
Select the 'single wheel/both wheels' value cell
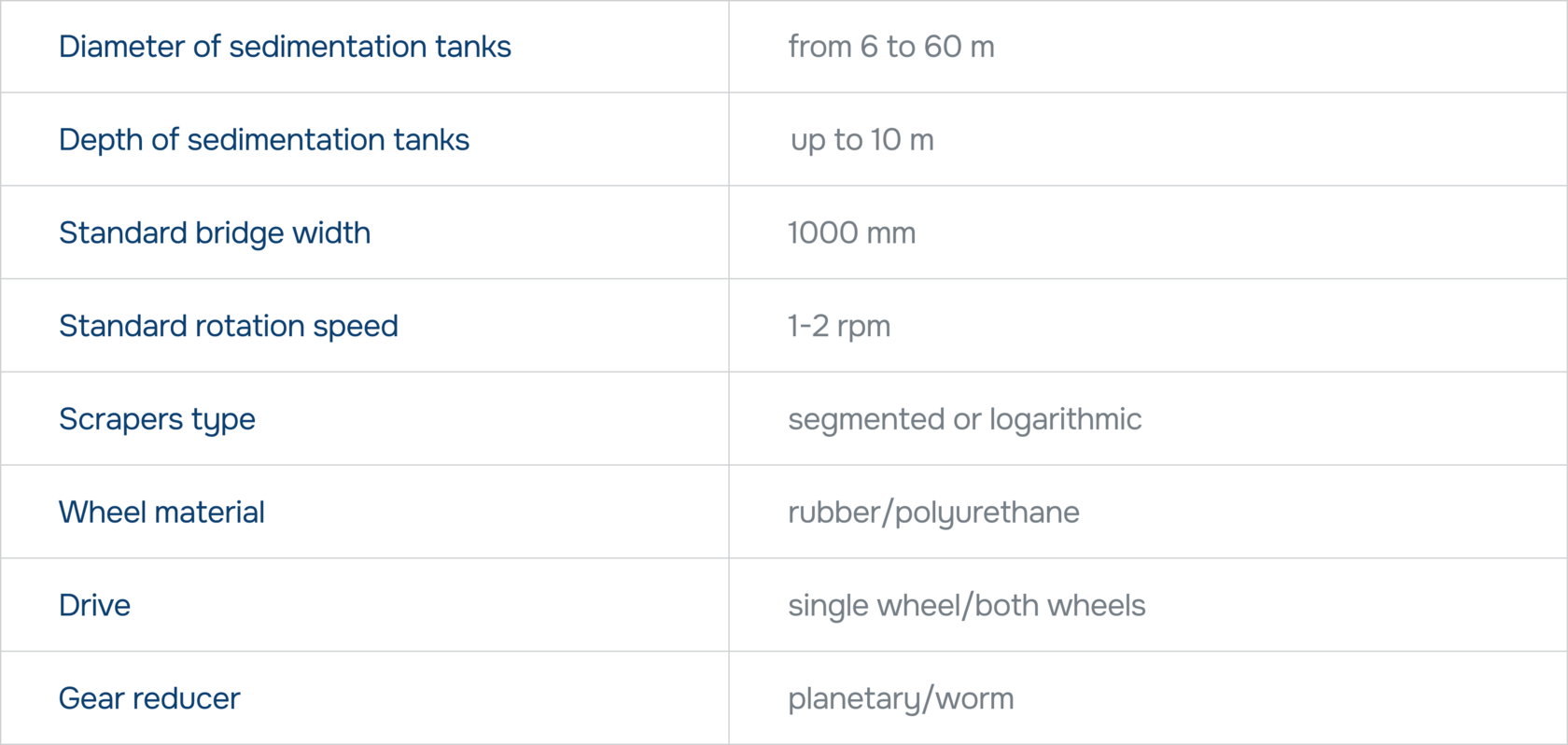point(966,605)
